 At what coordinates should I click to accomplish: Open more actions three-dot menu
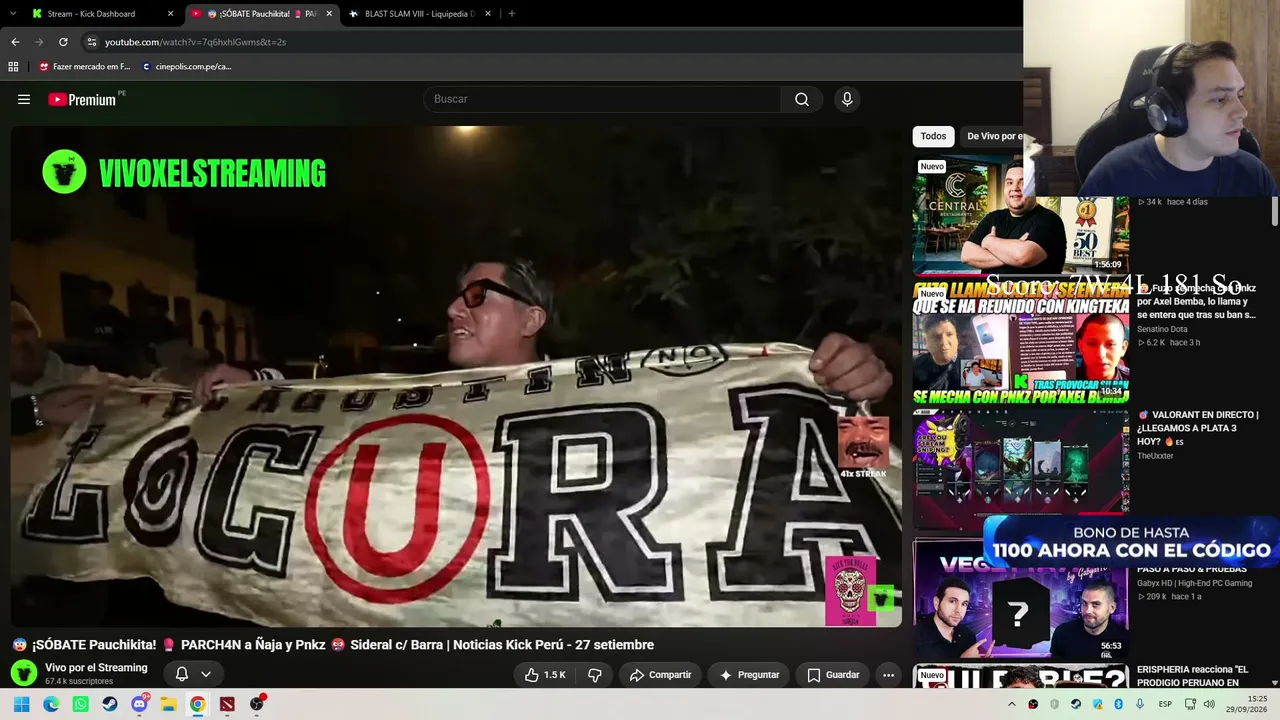pos(888,675)
